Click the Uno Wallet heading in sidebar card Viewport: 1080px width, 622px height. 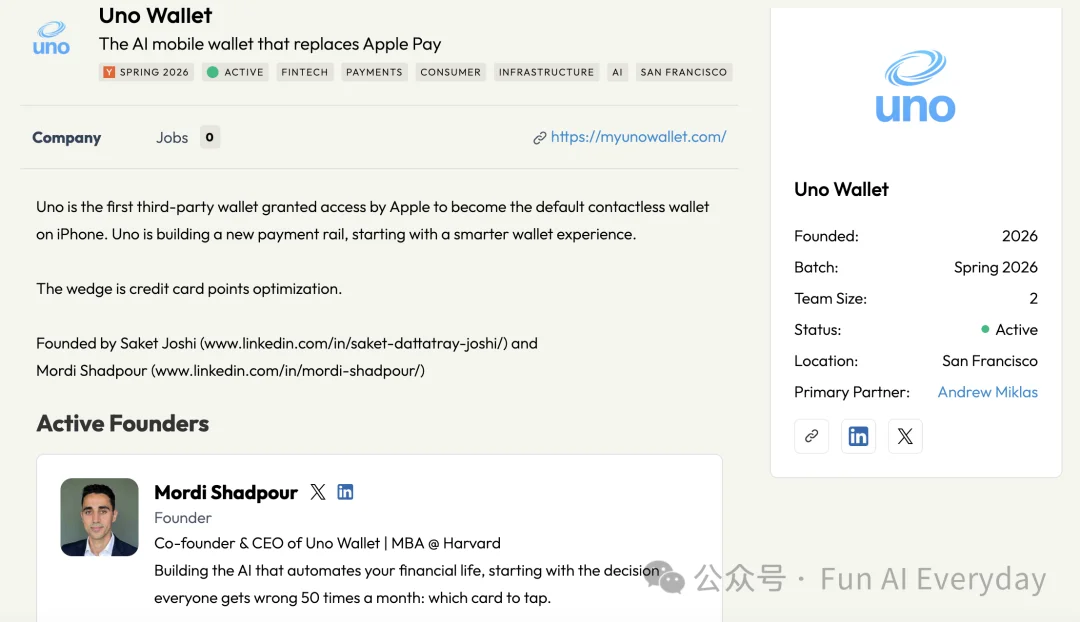click(x=841, y=189)
